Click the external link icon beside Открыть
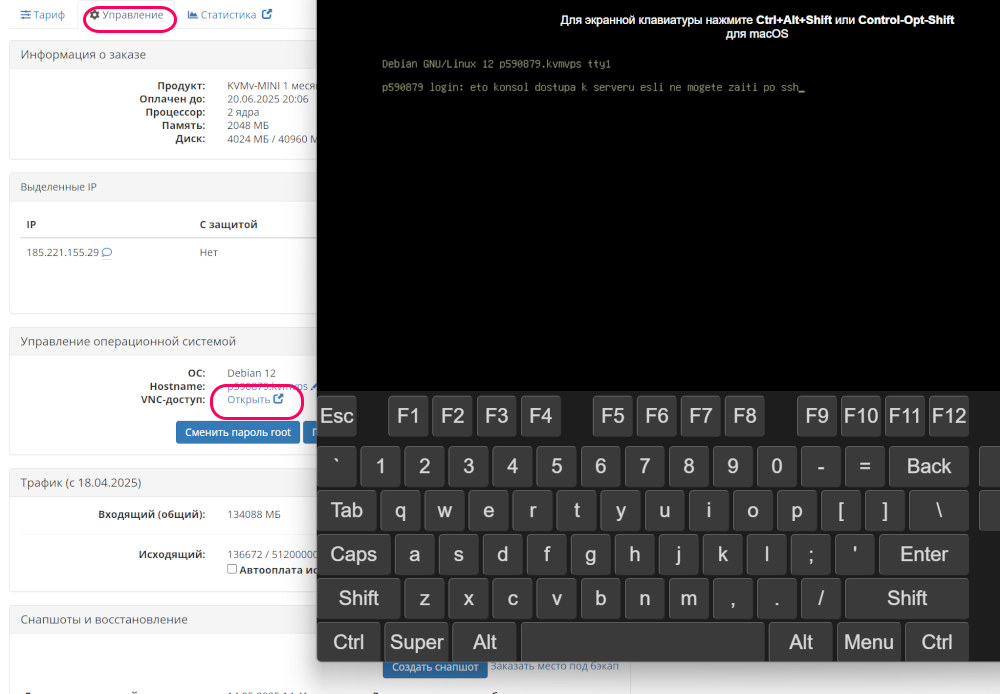This screenshot has height=694, width=1000. 279,399
